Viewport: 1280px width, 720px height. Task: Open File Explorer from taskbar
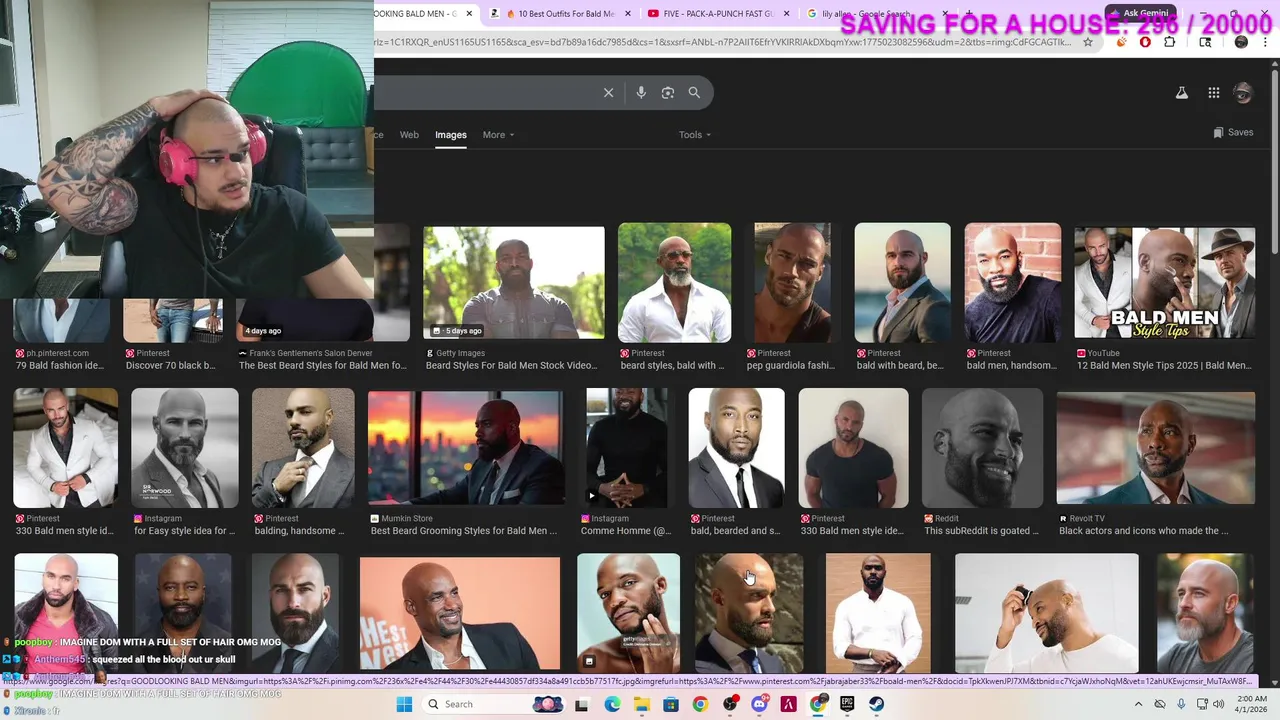point(641,704)
